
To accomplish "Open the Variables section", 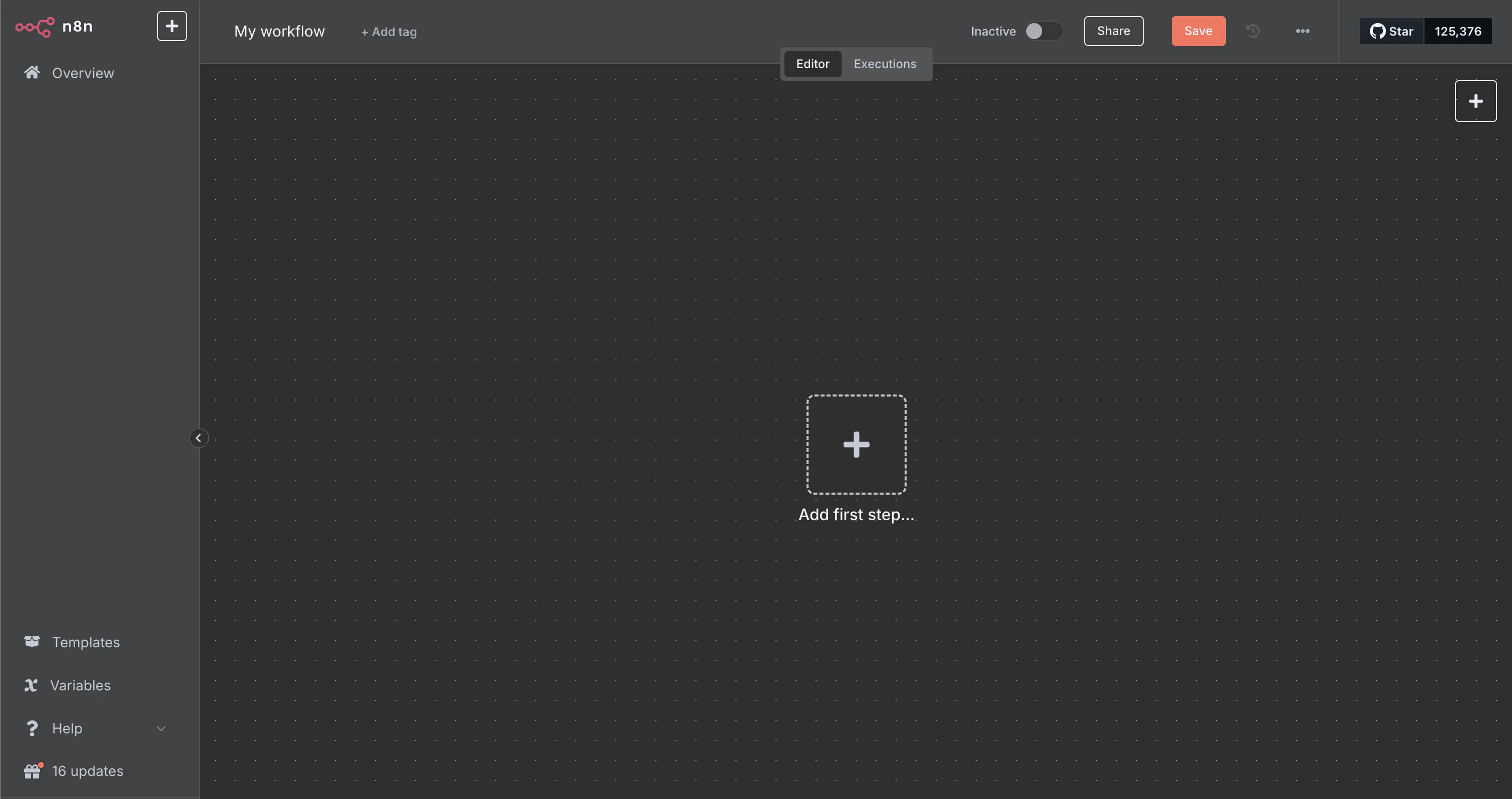I will 81,685.
